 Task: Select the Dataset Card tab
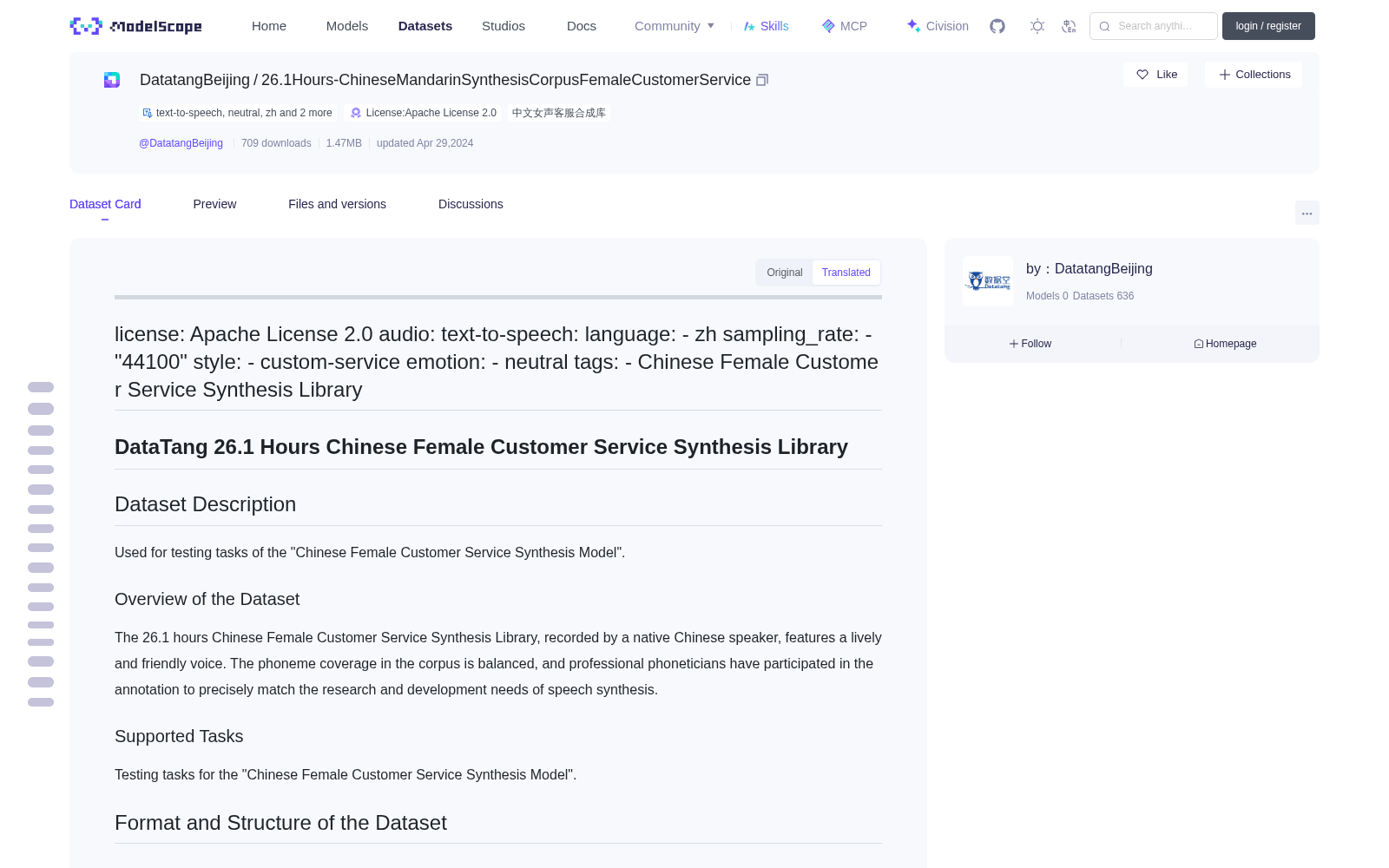(x=105, y=204)
